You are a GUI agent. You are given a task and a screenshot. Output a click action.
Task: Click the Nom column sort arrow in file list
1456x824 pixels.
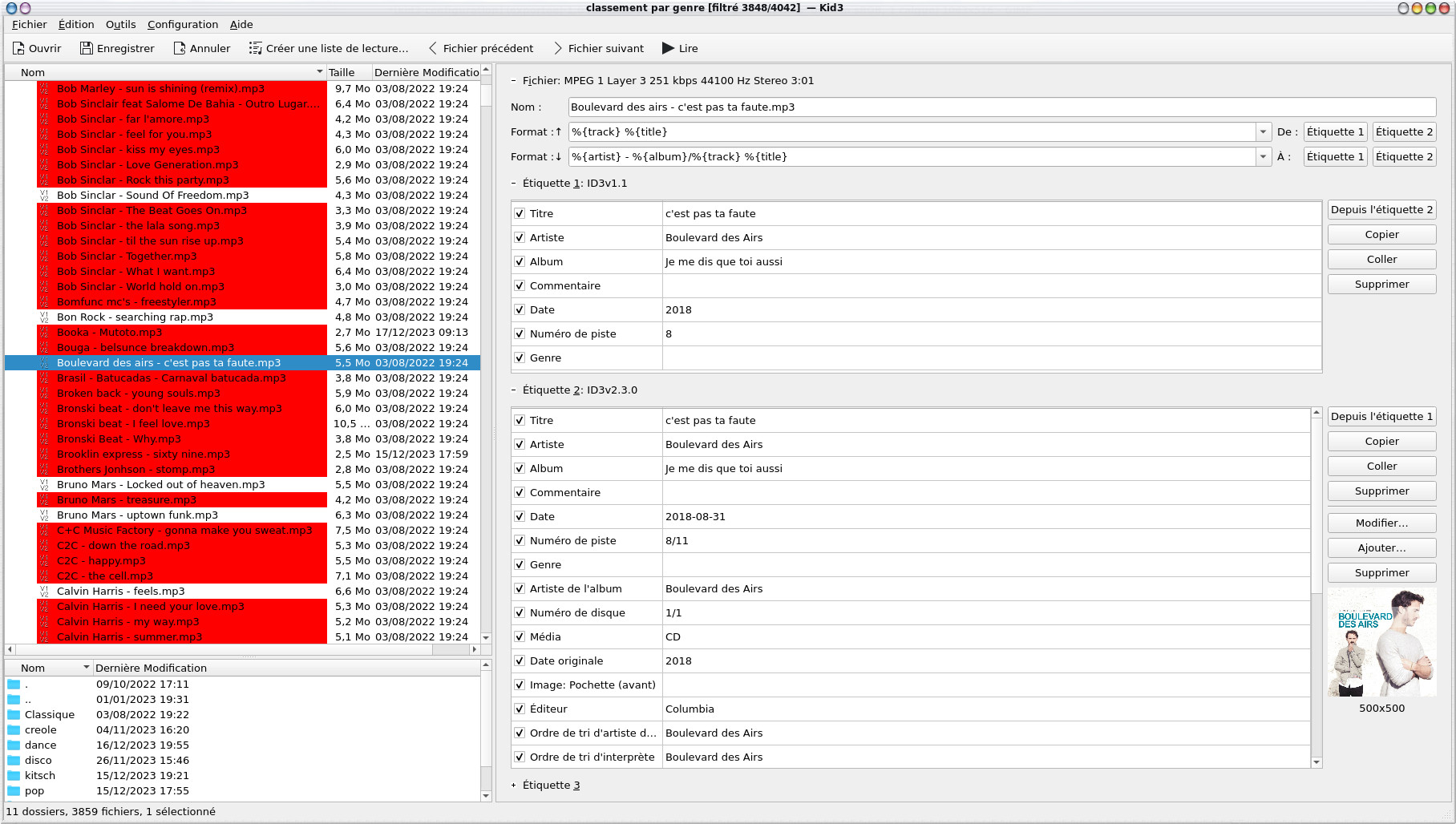320,71
